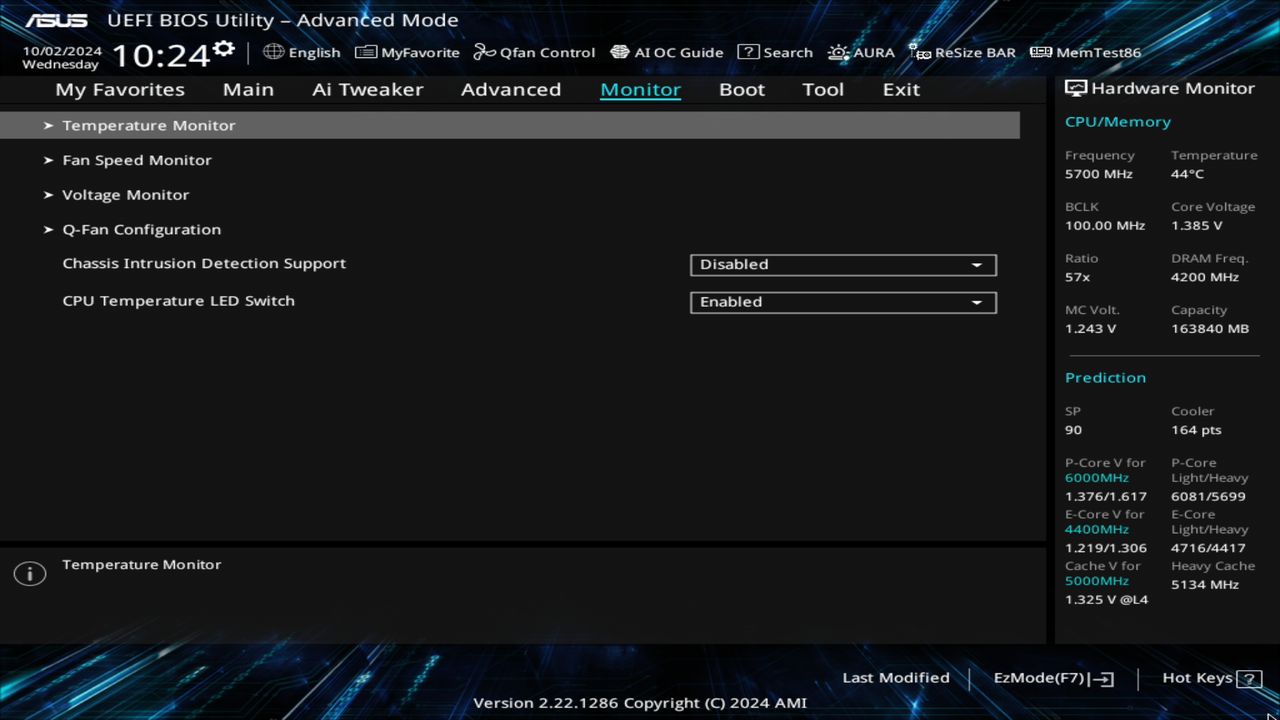This screenshot has height=720, width=1280.
Task: Open the Boot menu
Action: pos(741,89)
